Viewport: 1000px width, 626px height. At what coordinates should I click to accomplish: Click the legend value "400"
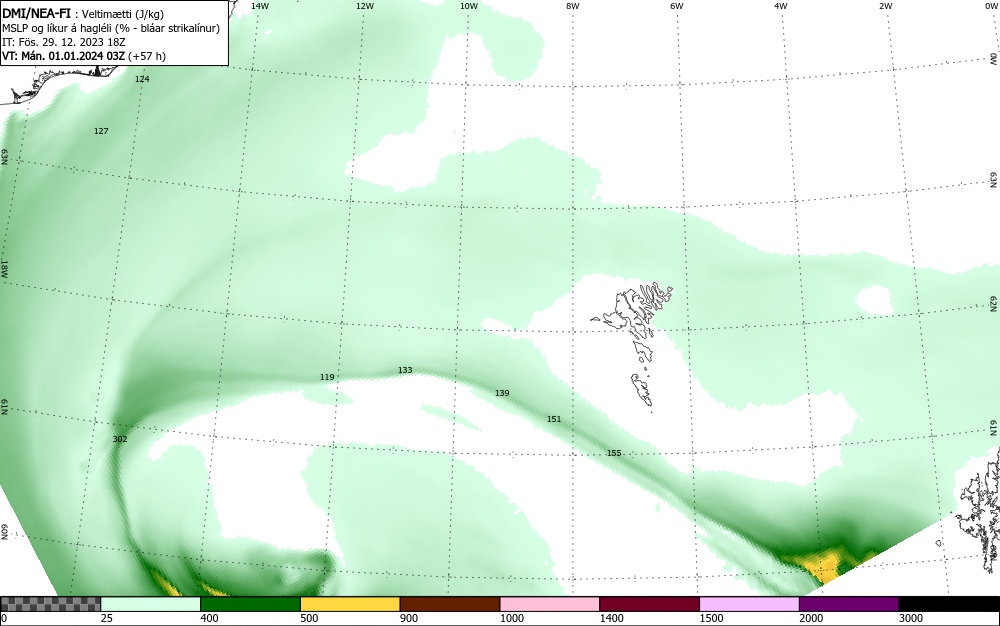[x=209, y=618]
